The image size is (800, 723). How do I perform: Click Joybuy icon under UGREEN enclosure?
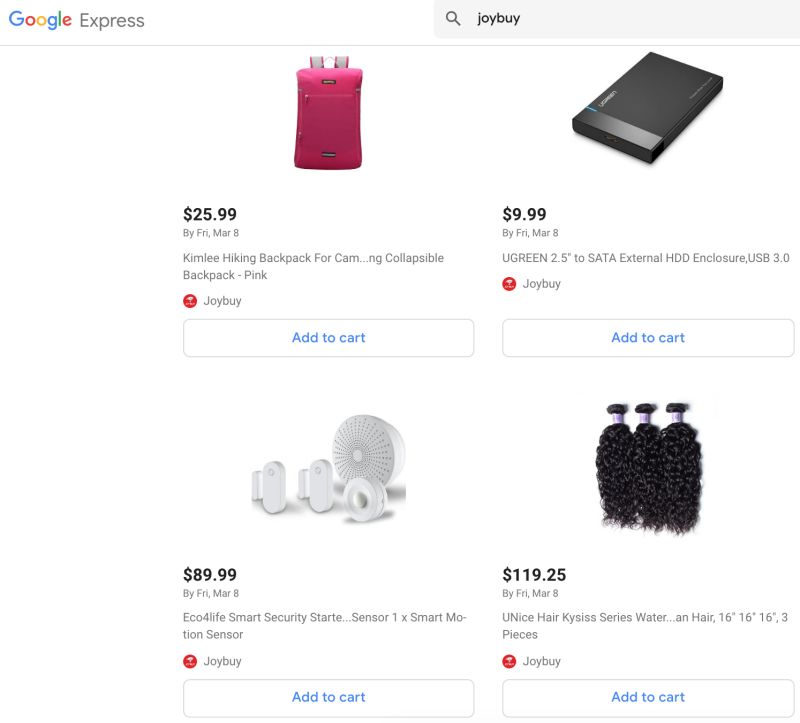click(509, 284)
